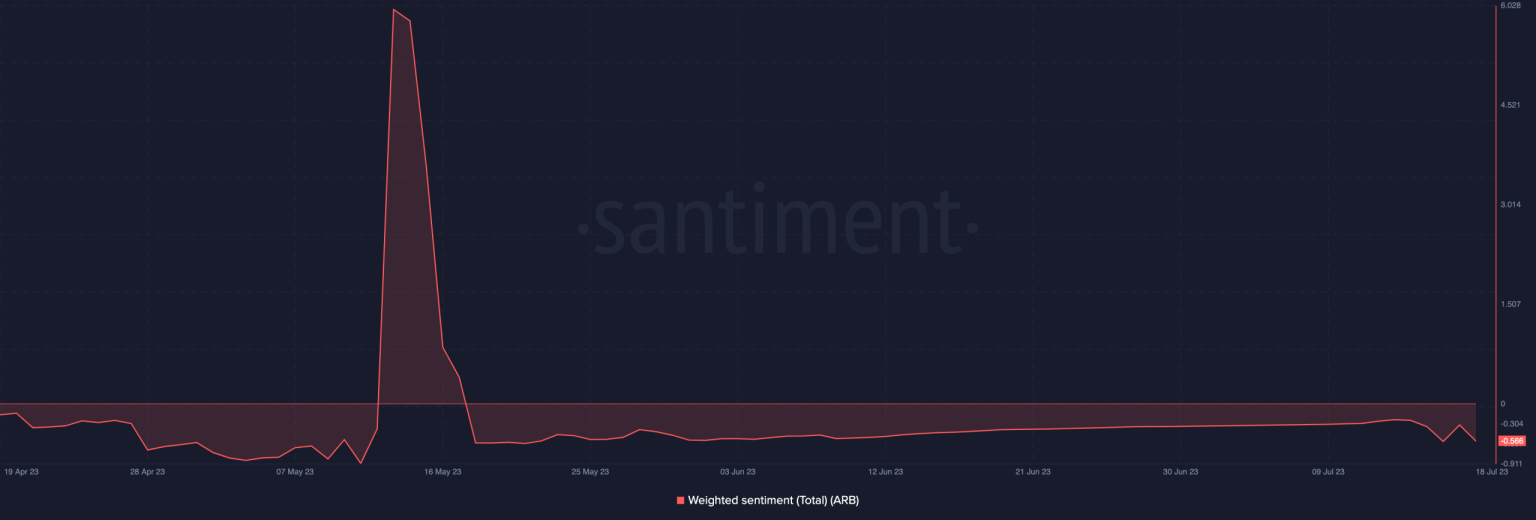Click the 07 May 23 x-axis label
1536x520 pixels.
coord(295,471)
